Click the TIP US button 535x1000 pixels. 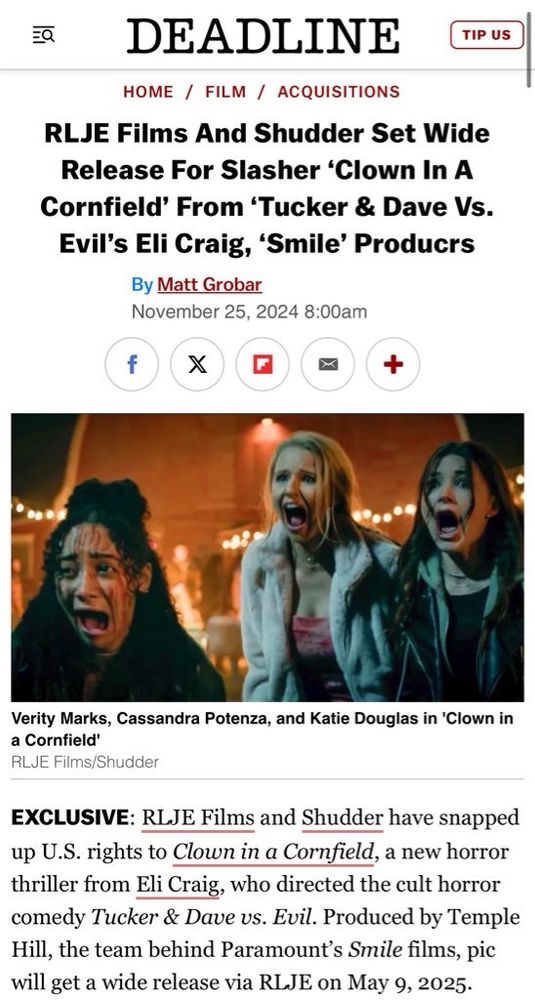coord(487,34)
